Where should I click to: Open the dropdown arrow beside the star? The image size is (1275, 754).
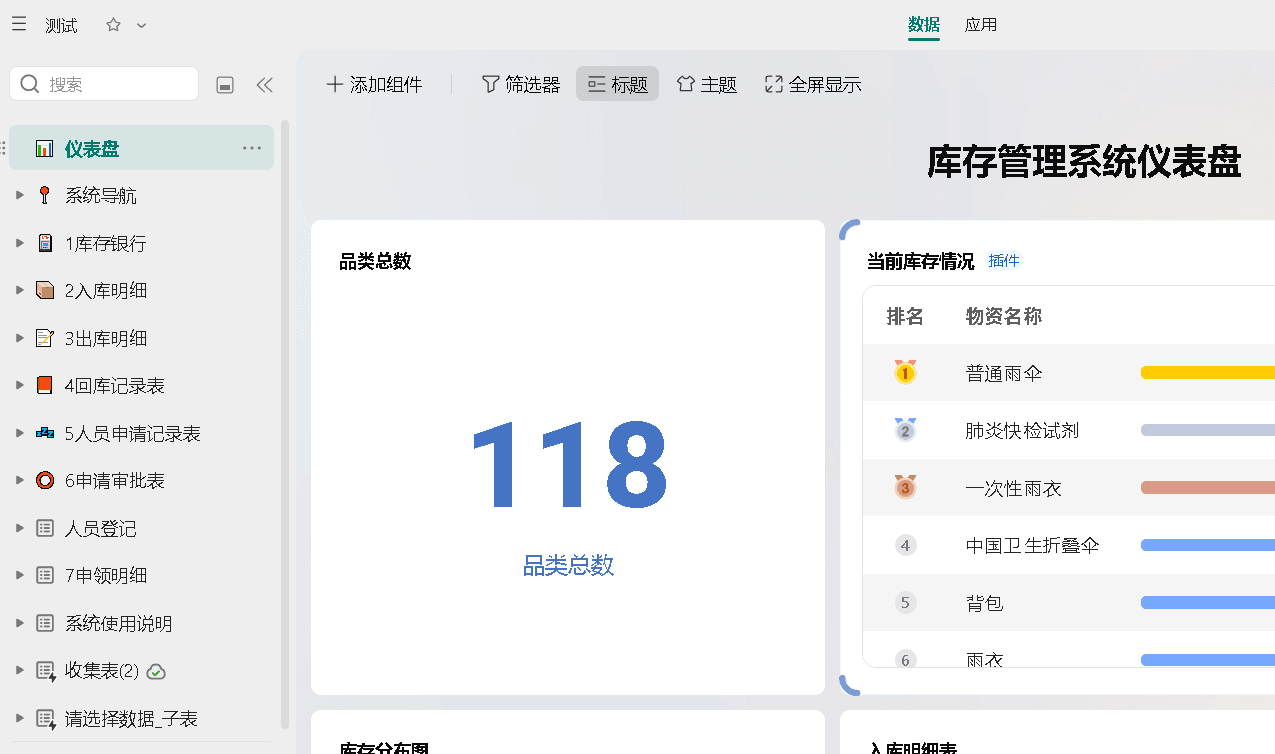(142, 25)
